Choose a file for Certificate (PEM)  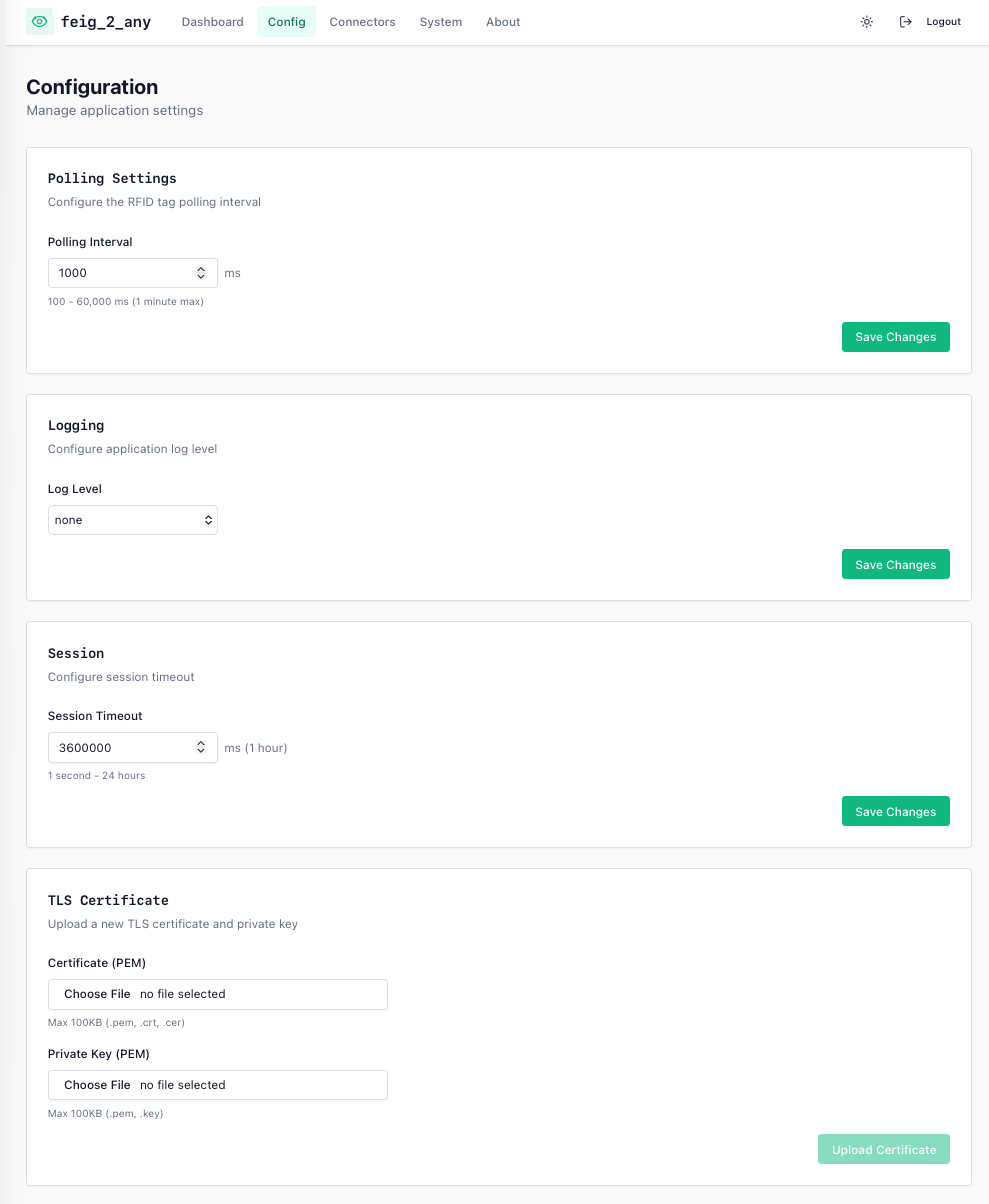98,994
